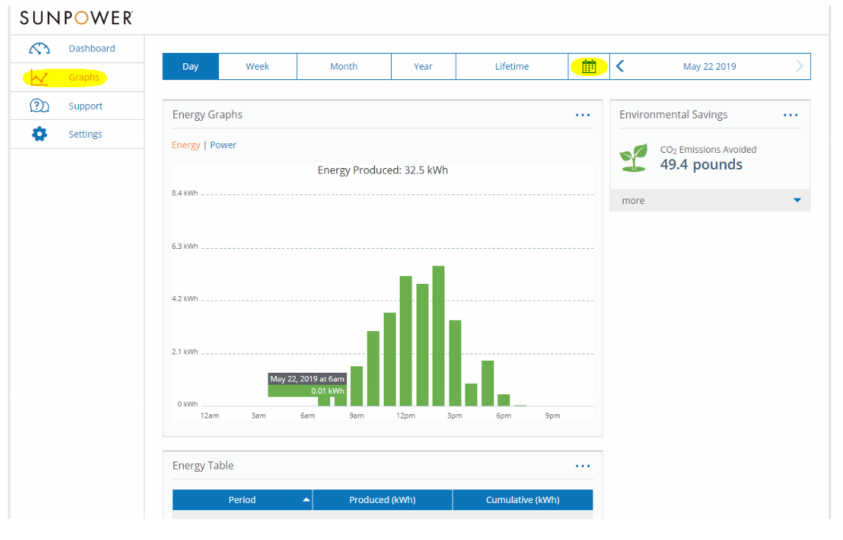843x540 pixels.
Task: Go to previous day with left arrow
Action: pyautogui.click(x=621, y=67)
